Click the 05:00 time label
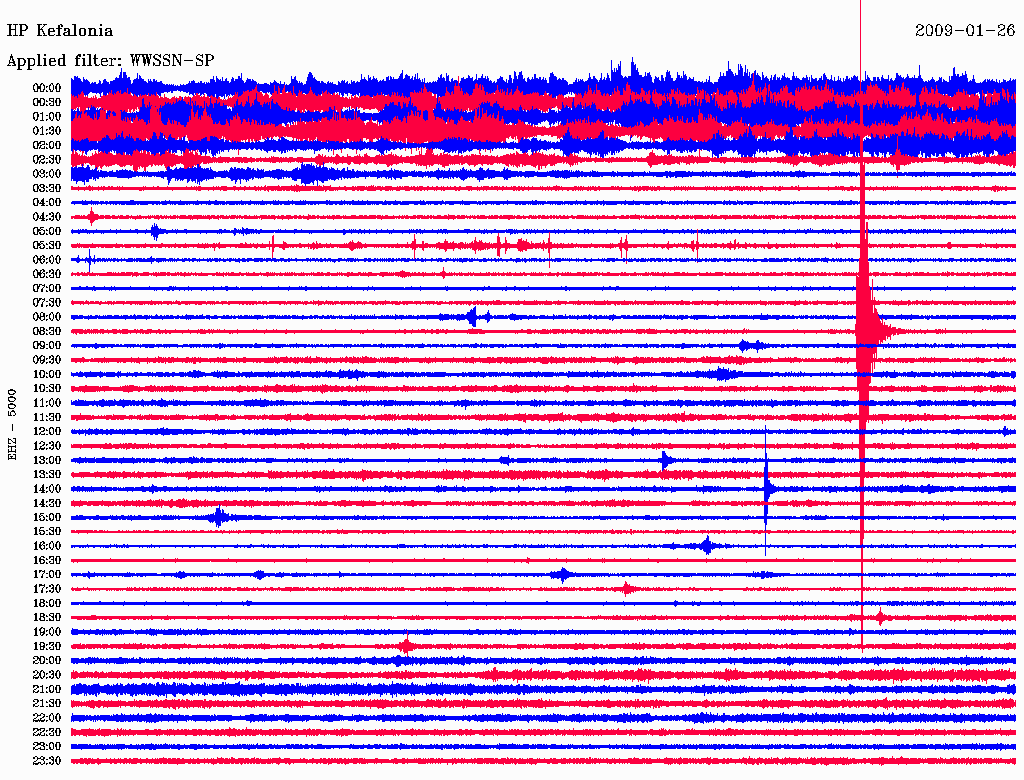The image size is (1024, 780). point(47,231)
